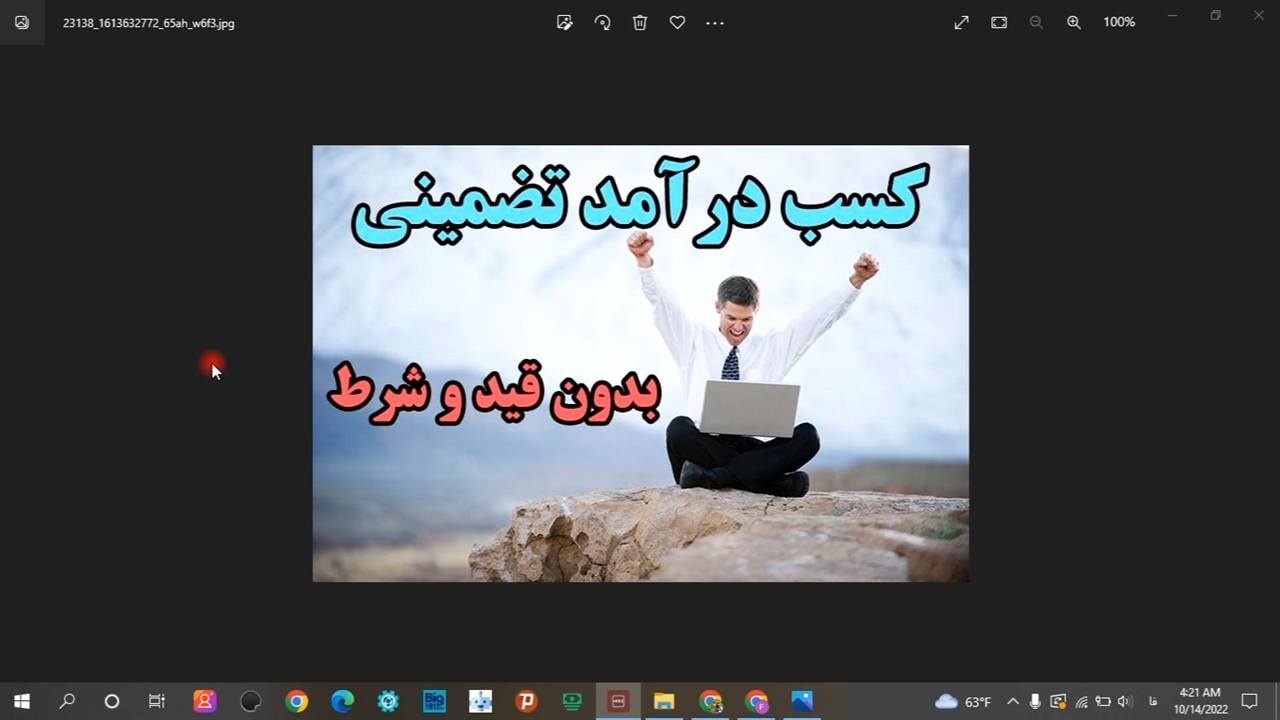Toggle the favorite heart icon

point(677,22)
